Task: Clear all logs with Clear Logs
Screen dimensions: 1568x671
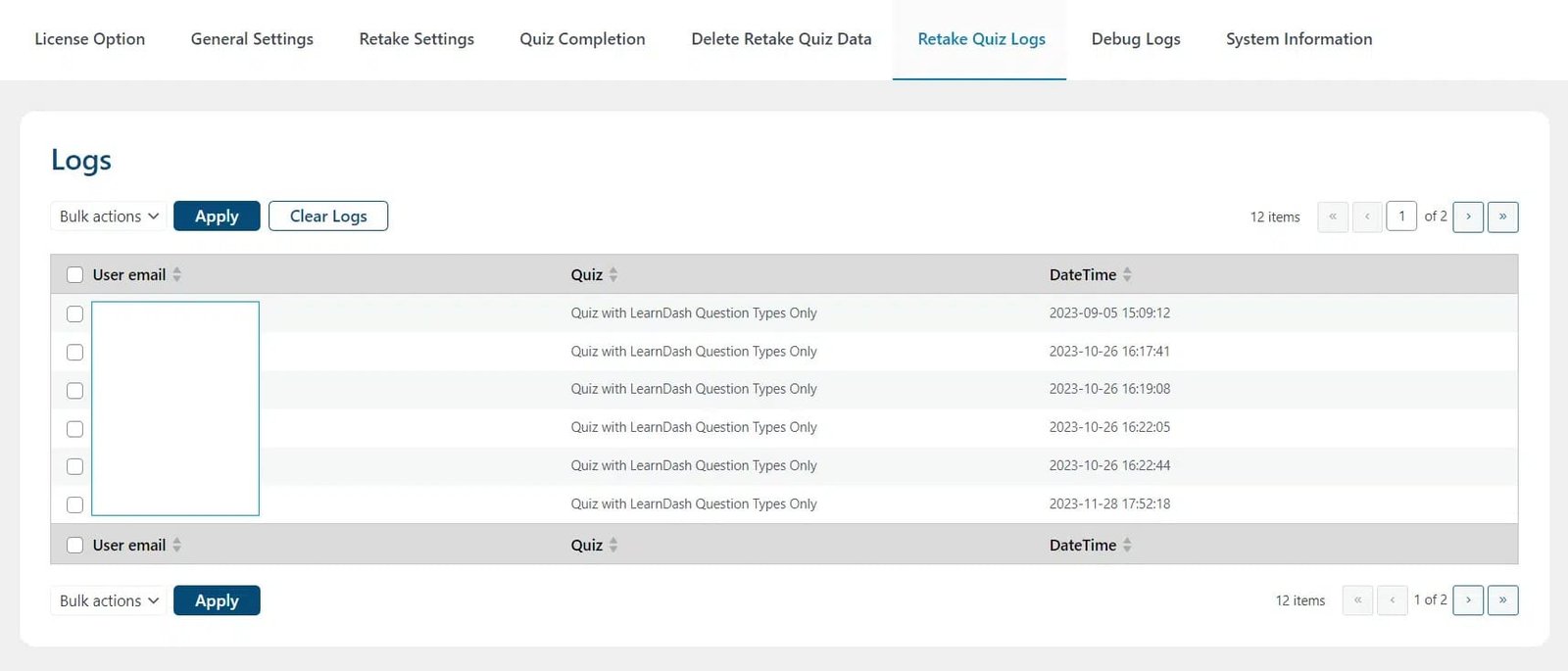Action: pyautogui.click(x=328, y=216)
